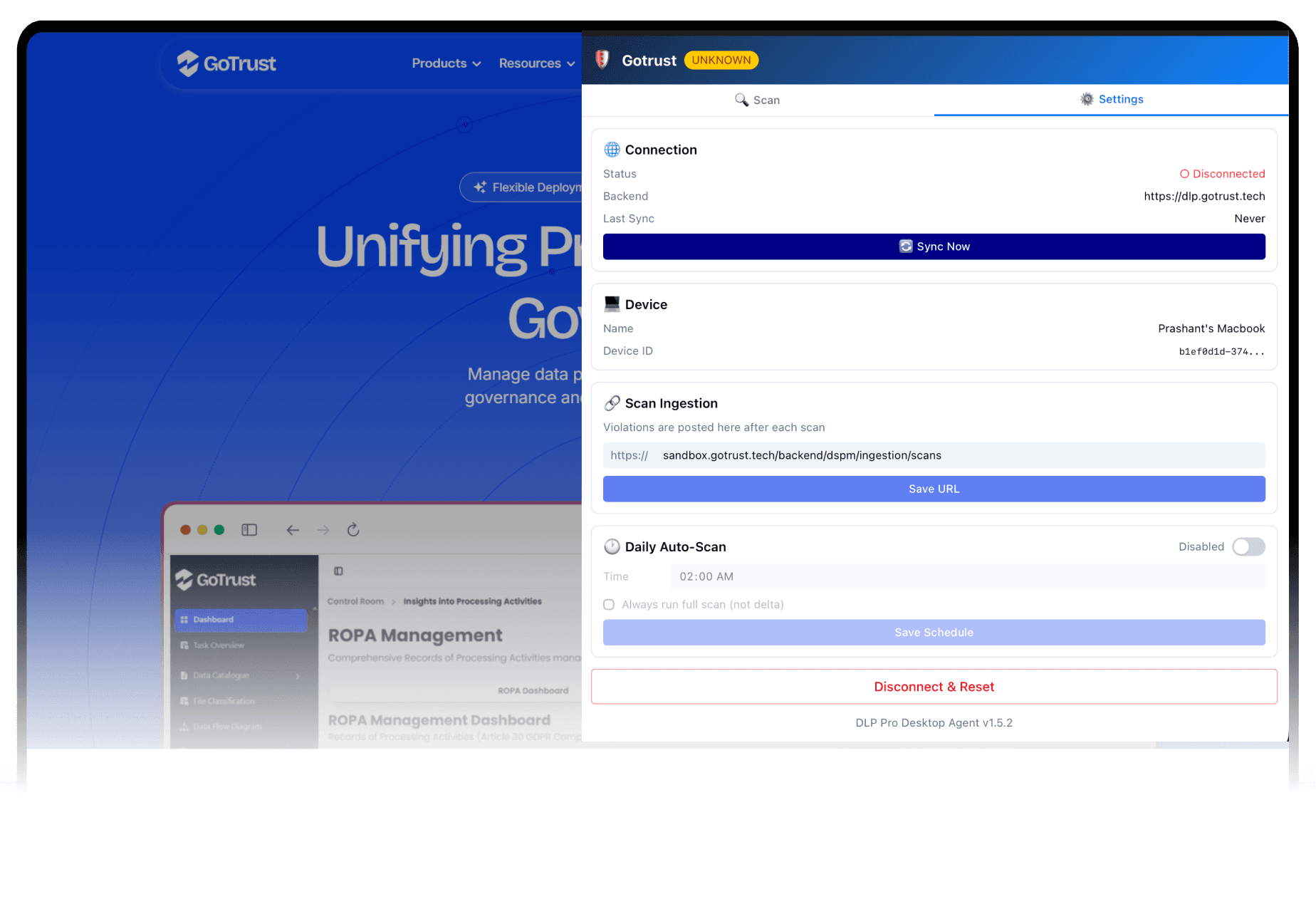This screenshot has width=1316, height=904.
Task: Click Control Room breadcrumb in the mockup
Action: (355, 601)
